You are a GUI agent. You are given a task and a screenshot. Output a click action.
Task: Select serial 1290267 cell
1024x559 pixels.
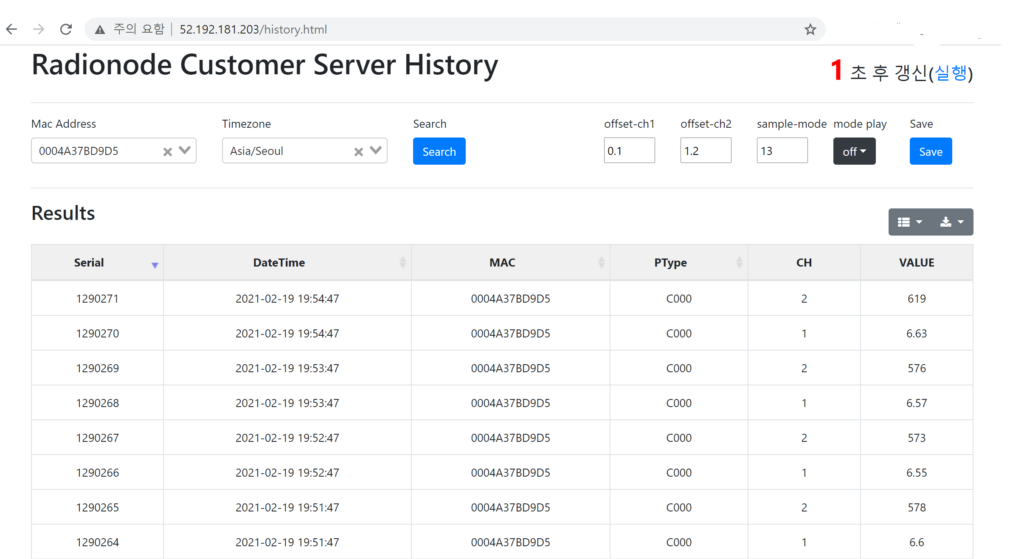pyautogui.click(x=97, y=438)
